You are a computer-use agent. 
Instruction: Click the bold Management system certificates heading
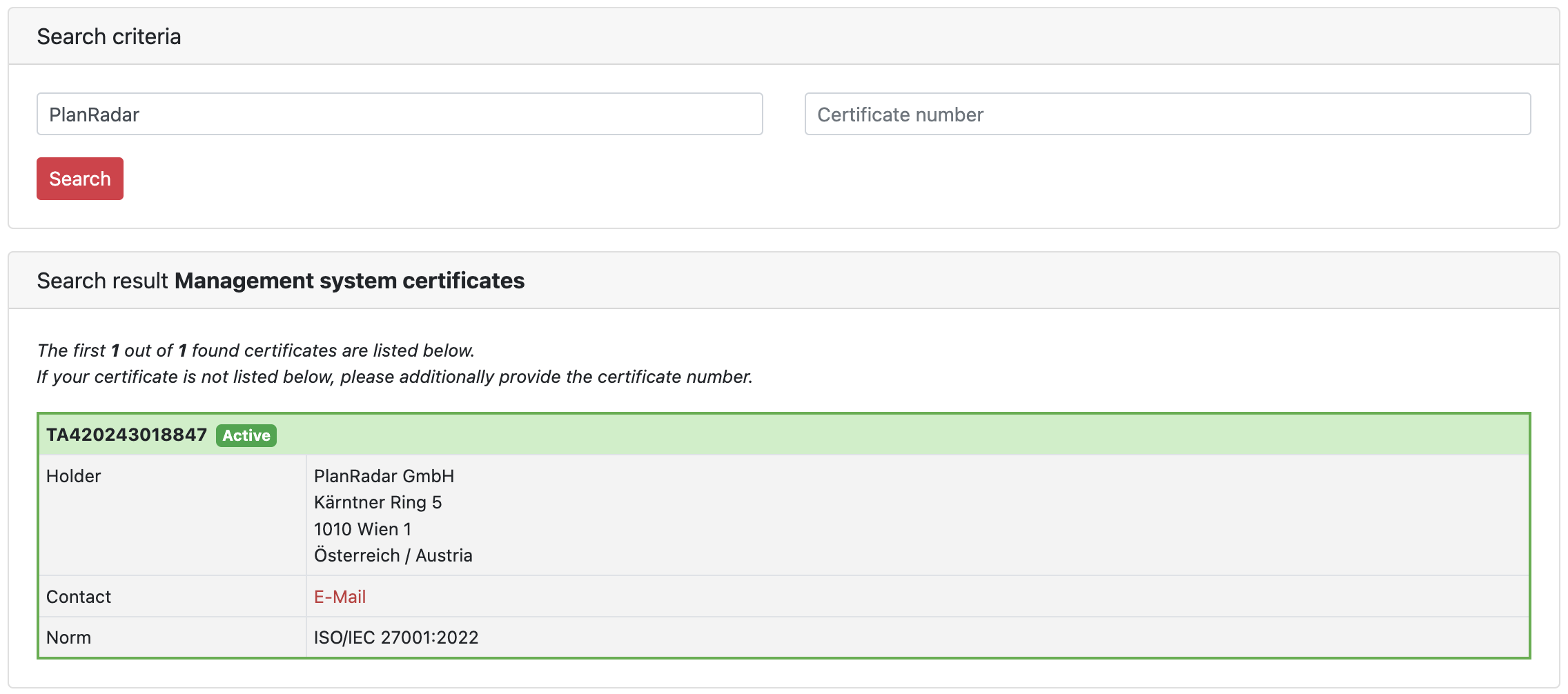point(349,281)
